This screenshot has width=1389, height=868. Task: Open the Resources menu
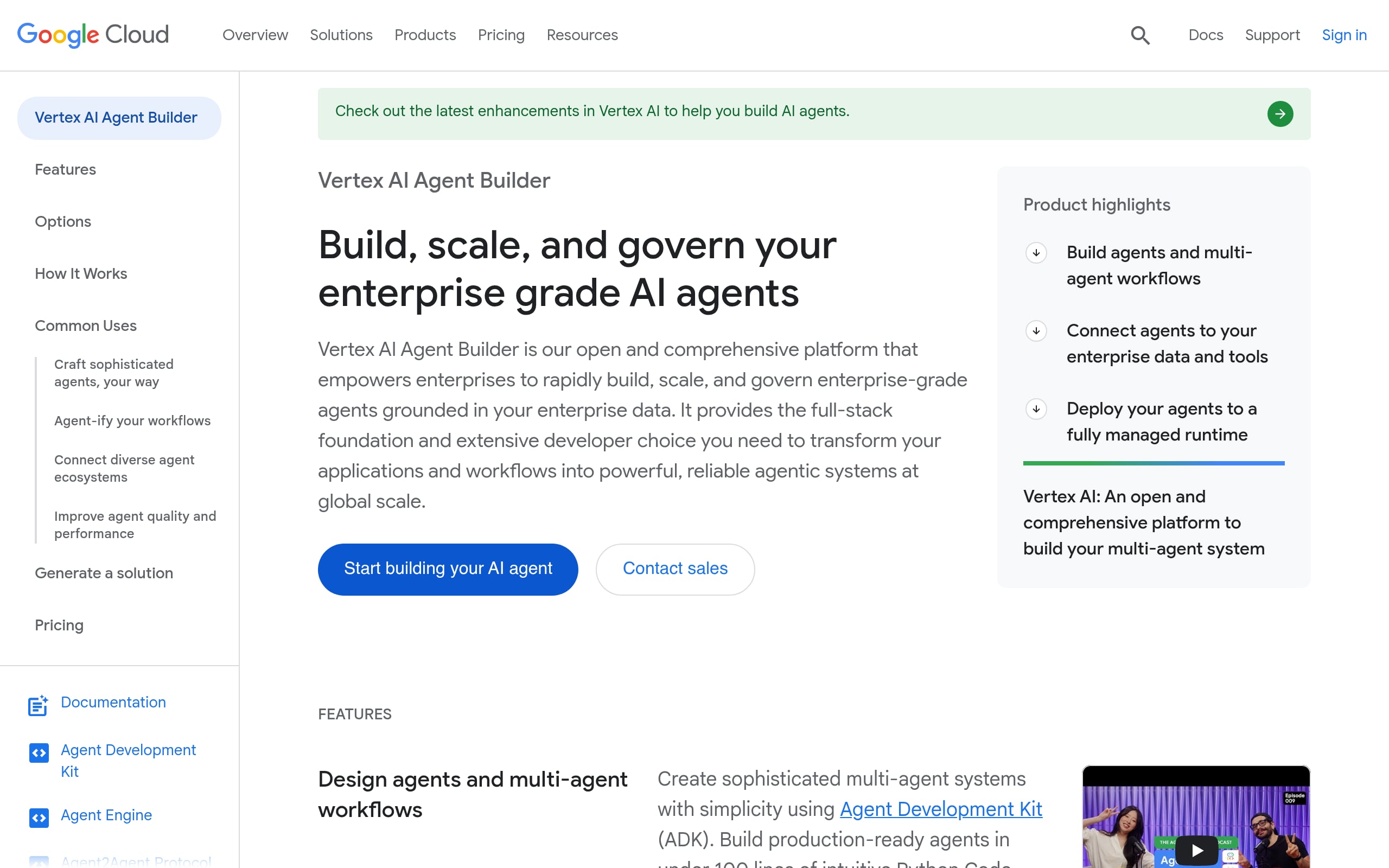click(x=582, y=35)
